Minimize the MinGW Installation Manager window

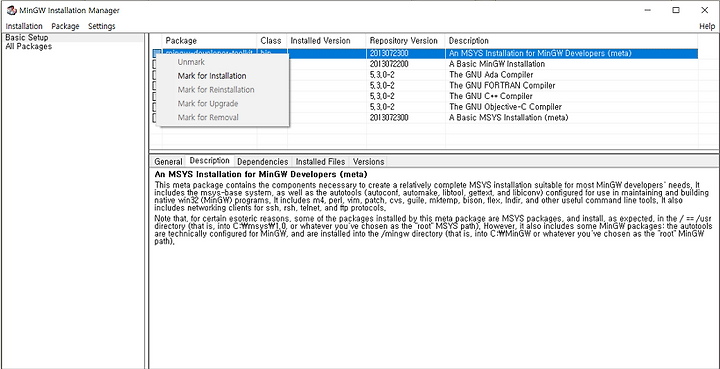coord(647,10)
